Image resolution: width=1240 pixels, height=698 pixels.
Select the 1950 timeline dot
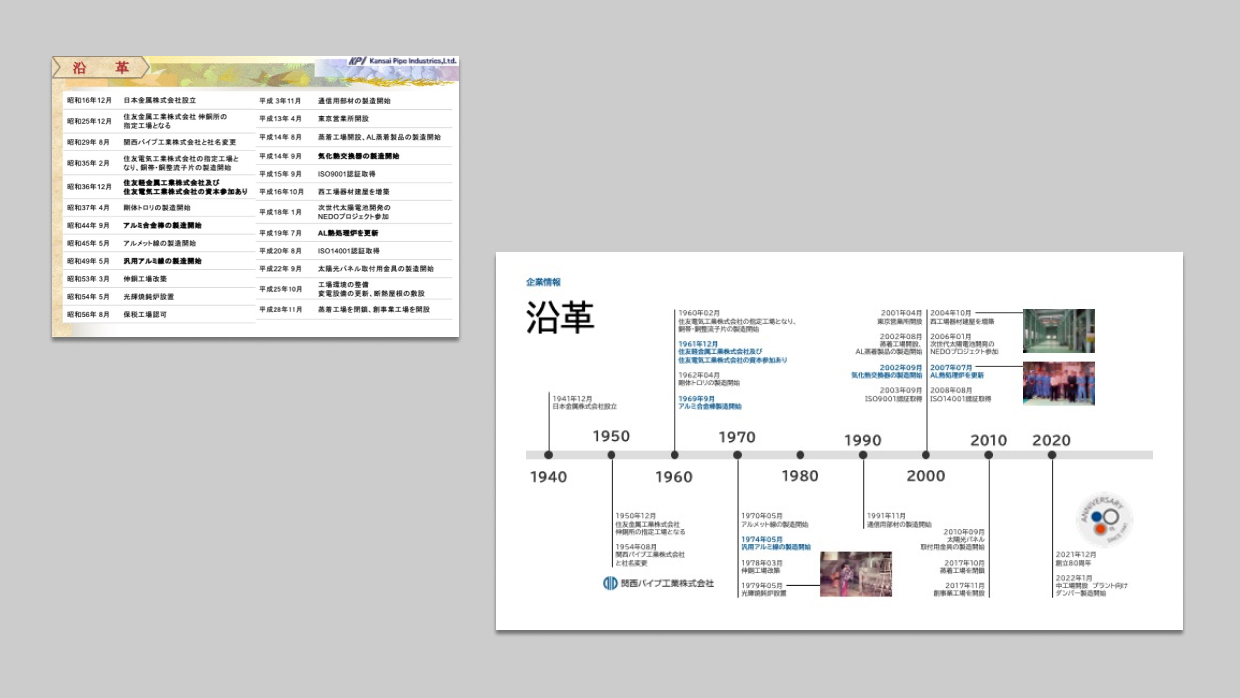coord(611,455)
